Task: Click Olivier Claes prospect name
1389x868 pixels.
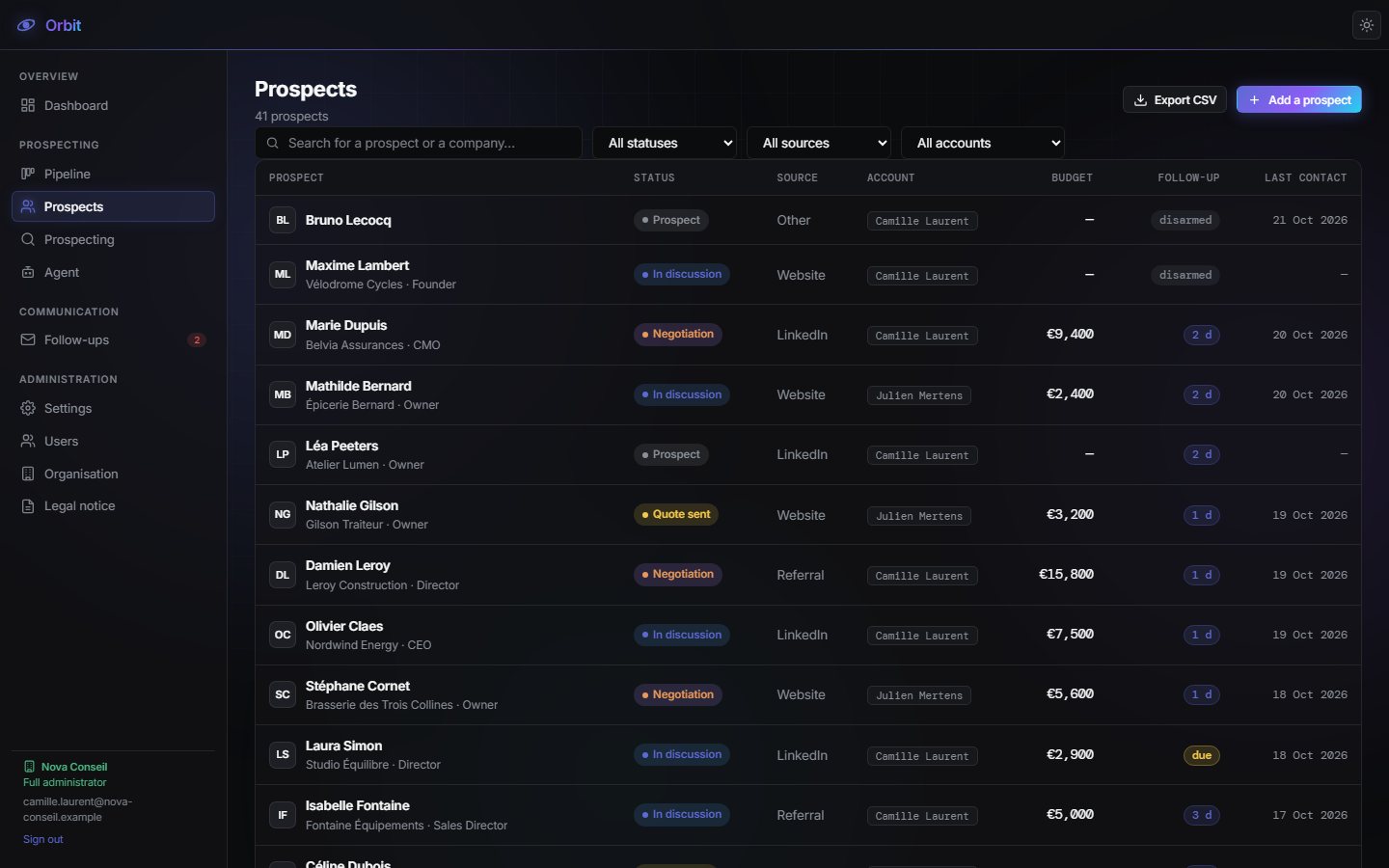Action: [x=344, y=626]
